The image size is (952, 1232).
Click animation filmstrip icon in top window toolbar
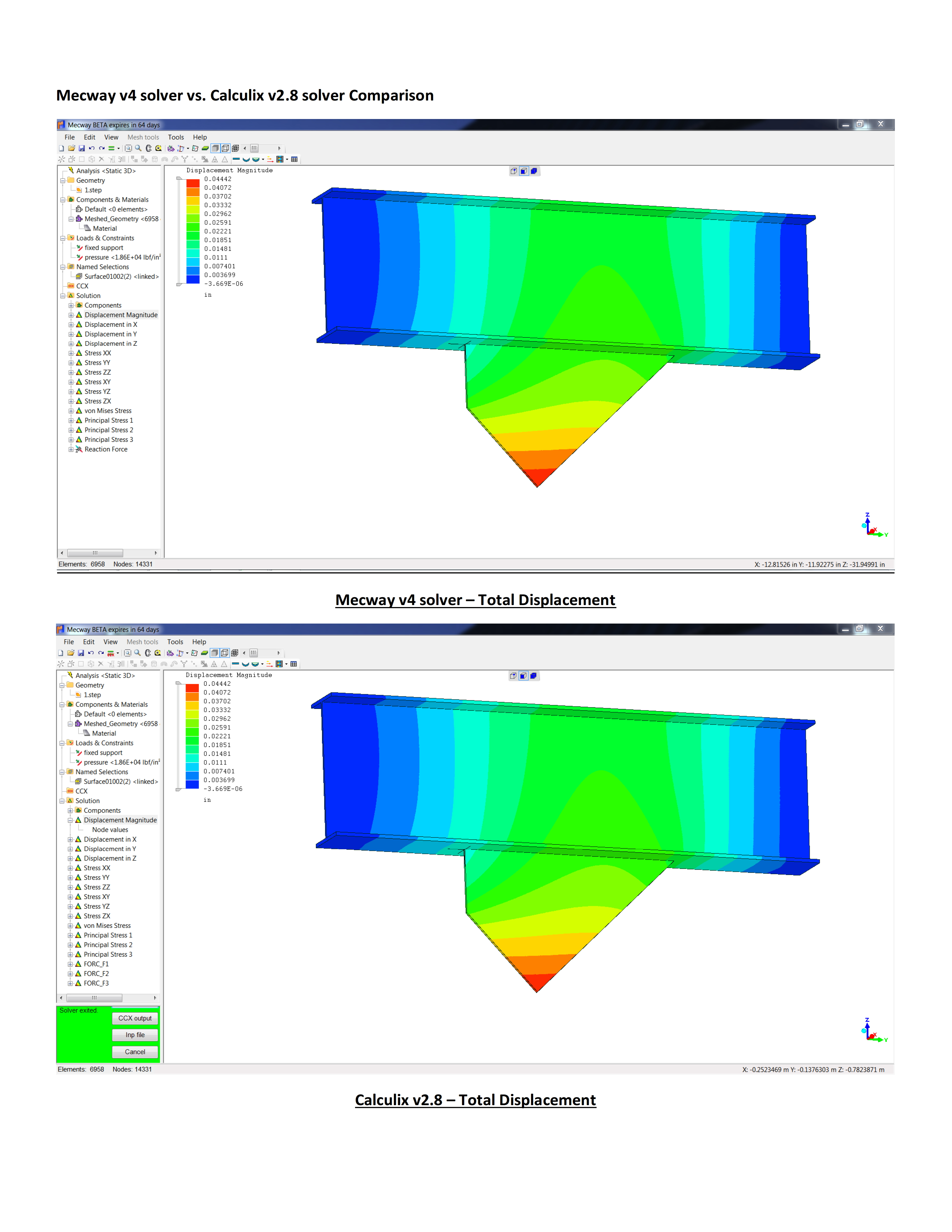[280, 159]
